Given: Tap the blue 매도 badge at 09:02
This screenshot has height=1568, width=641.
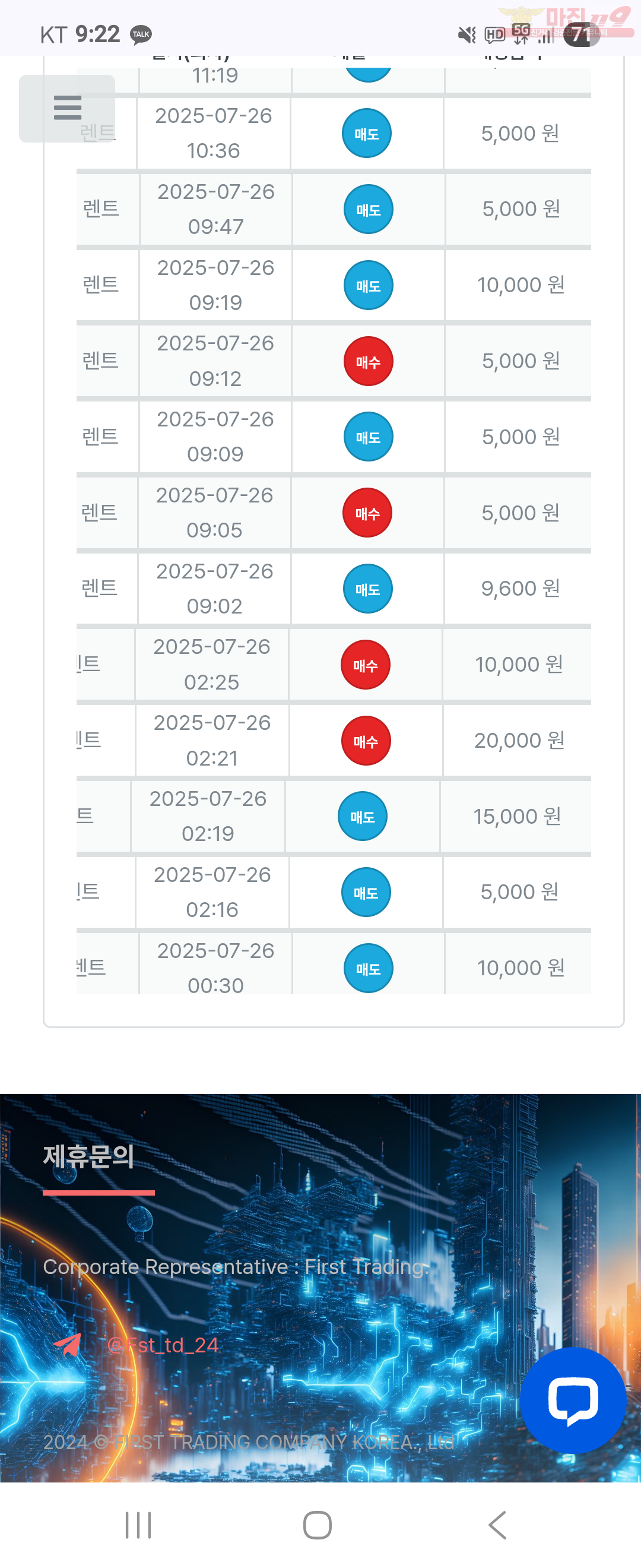Looking at the screenshot, I should coord(368,589).
